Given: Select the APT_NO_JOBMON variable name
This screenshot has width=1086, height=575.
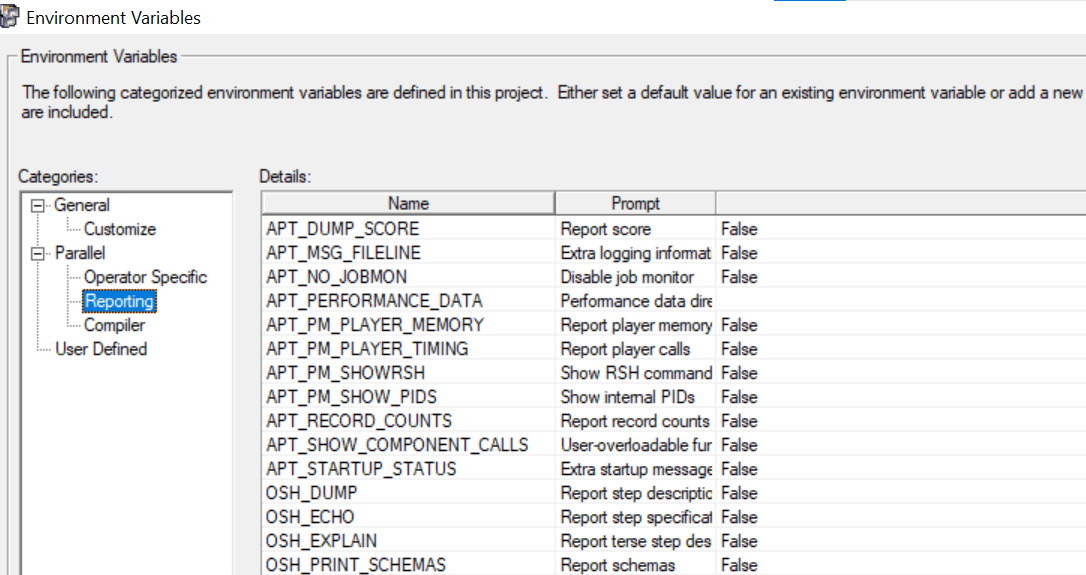Looking at the screenshot, I should (x=337, y=277).
